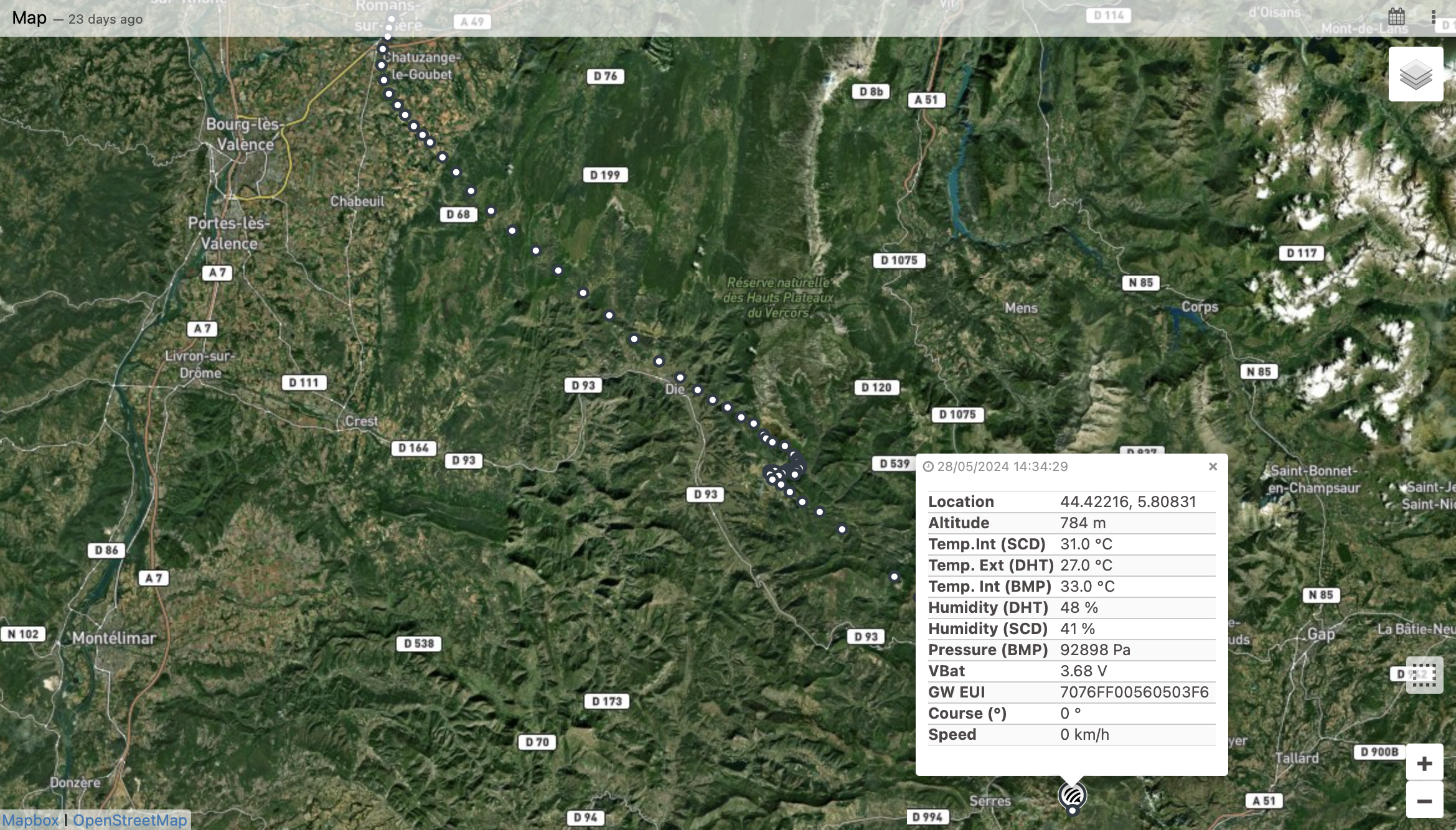This screenshot has width=1456, height=830.
Task: Click the Montélimar city label on the map
Action: tap(114, 638)
